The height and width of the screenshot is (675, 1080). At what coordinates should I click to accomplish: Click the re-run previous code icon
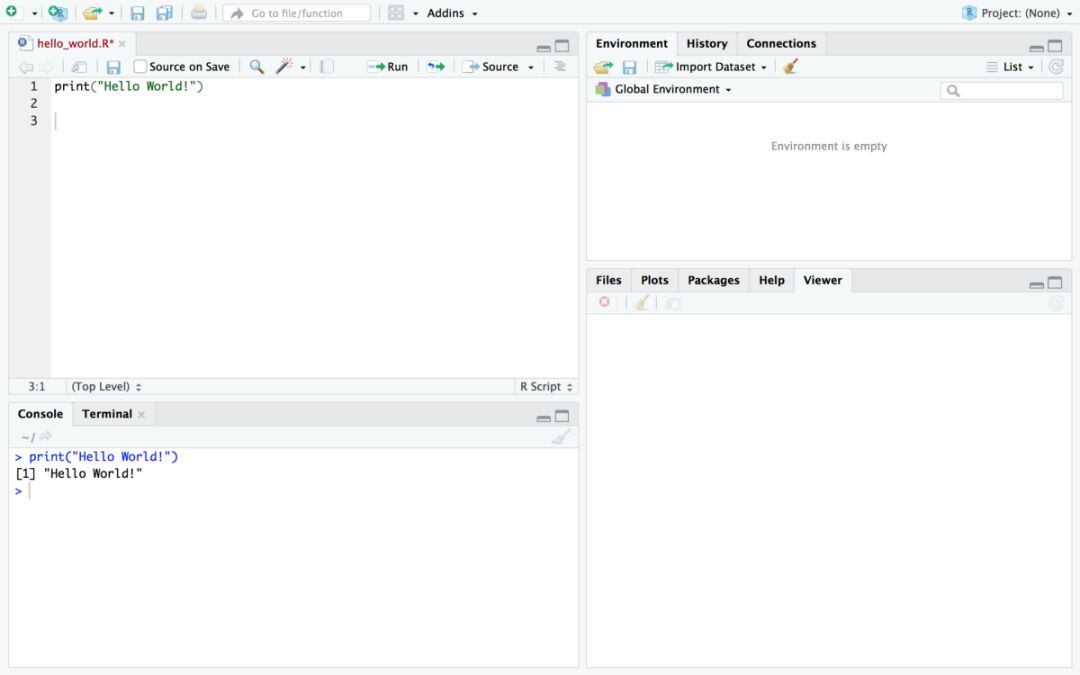[x=435, y=66]
